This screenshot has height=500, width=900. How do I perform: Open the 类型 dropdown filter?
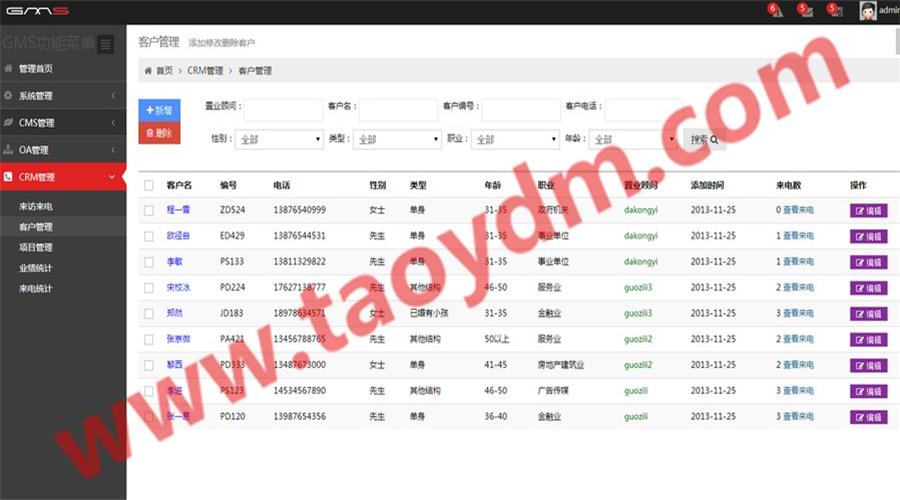click(397, 139)
